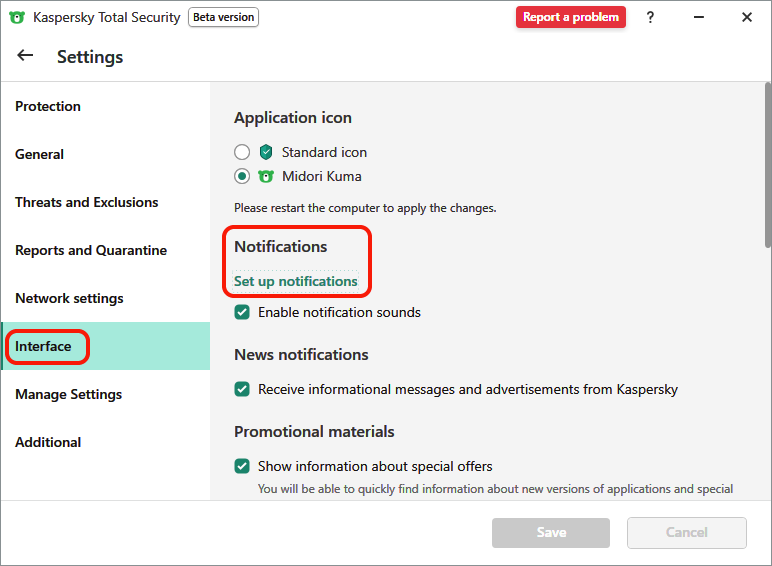Switch to Threats and Exclusions section
This screenshot has width=772, height=566.
click(87, 202)
